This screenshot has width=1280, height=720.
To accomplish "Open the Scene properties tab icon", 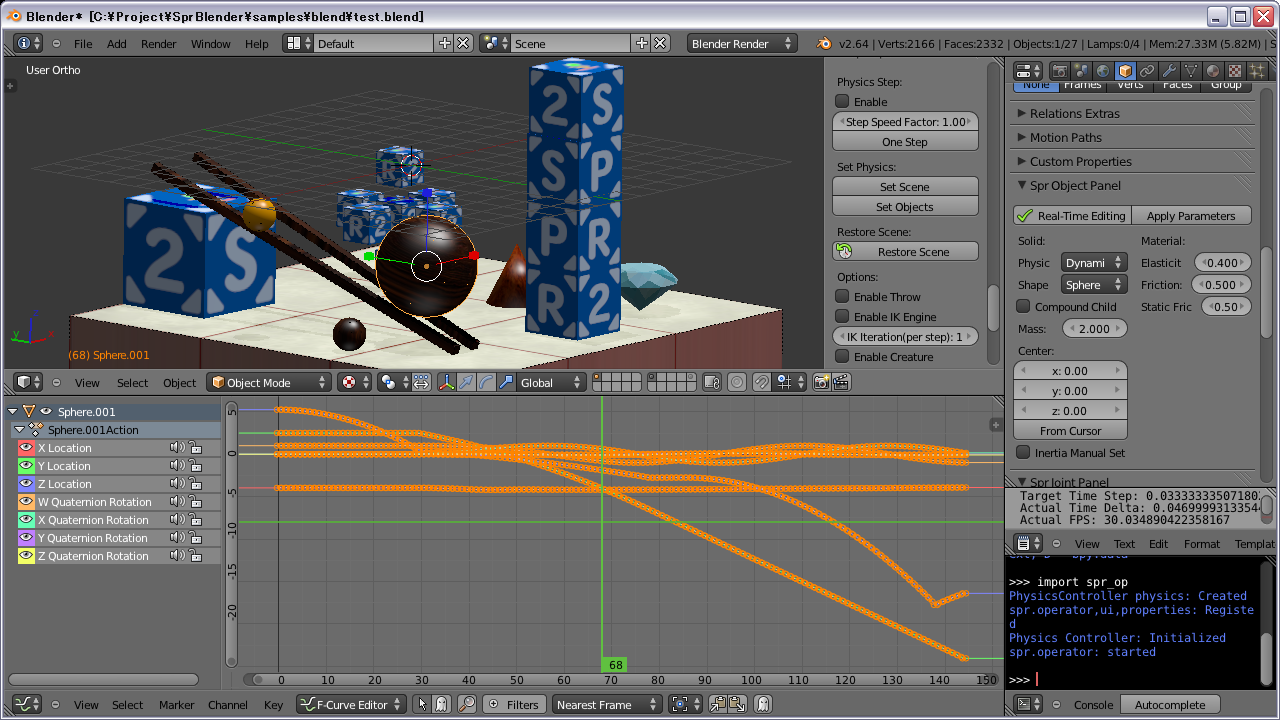I will pyautogui.click(x=1081, y=71).
